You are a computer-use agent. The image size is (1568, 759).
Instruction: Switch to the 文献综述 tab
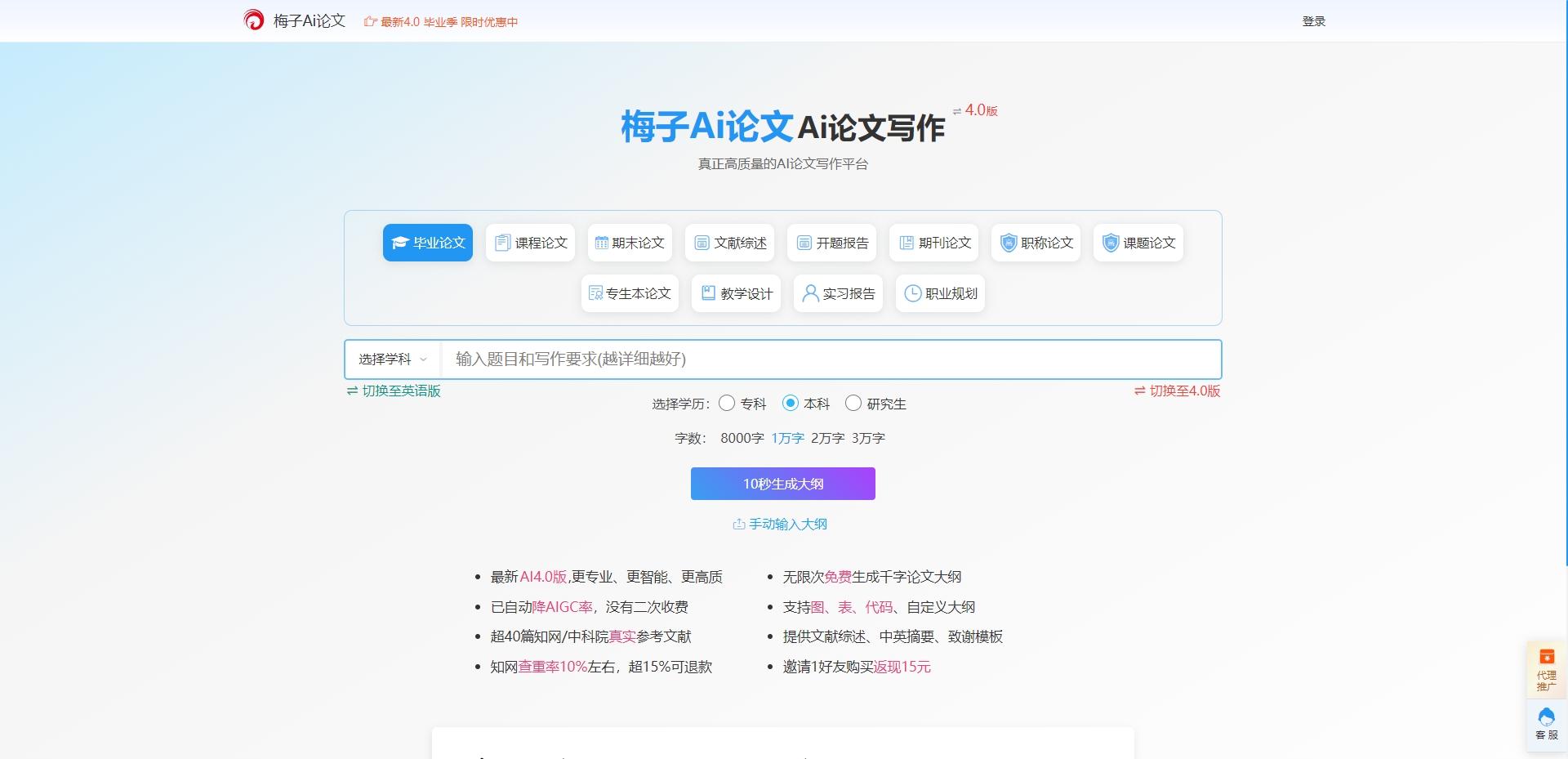point(729,243)
